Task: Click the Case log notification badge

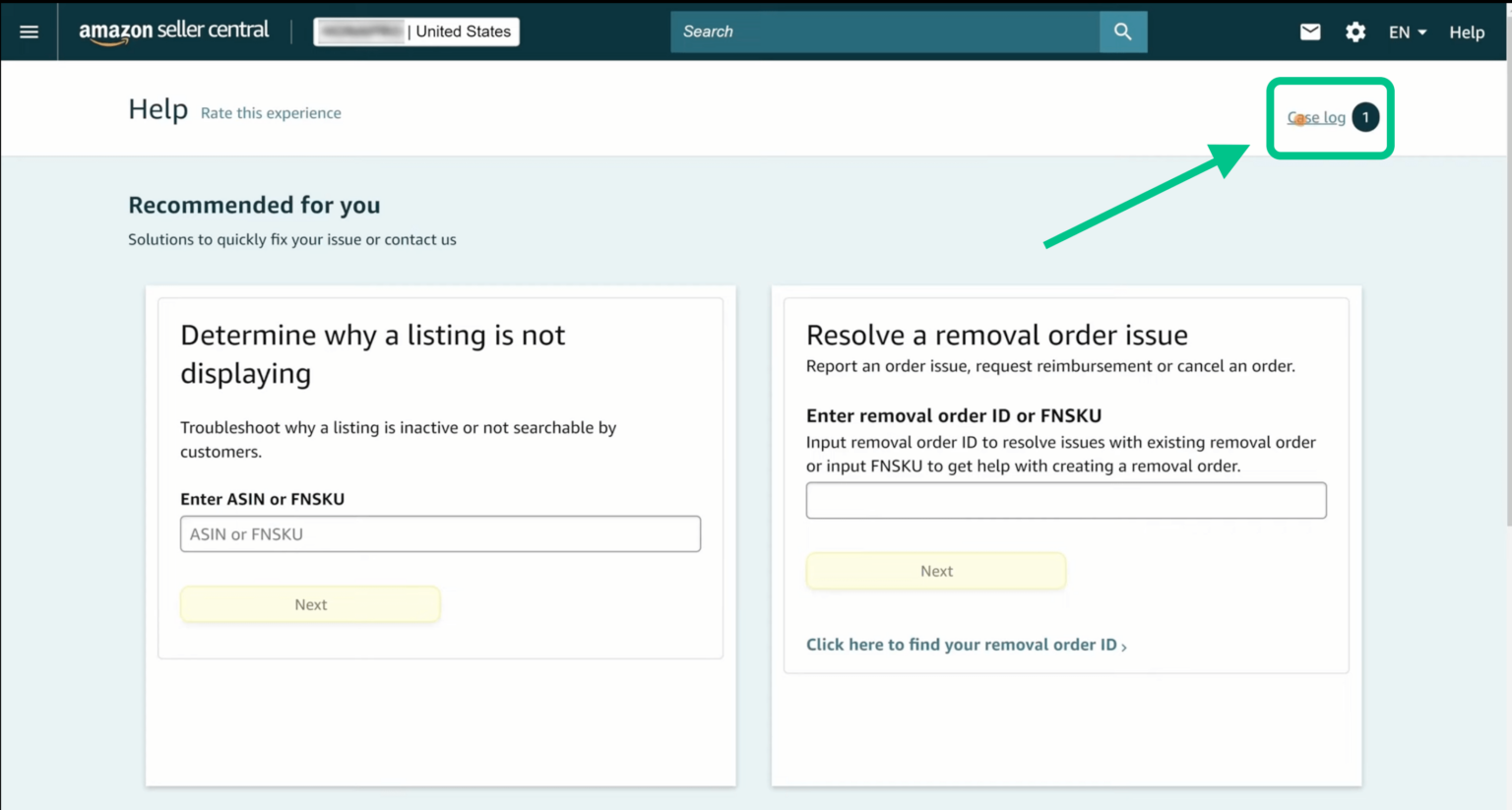Action: tap(1365, 117)
